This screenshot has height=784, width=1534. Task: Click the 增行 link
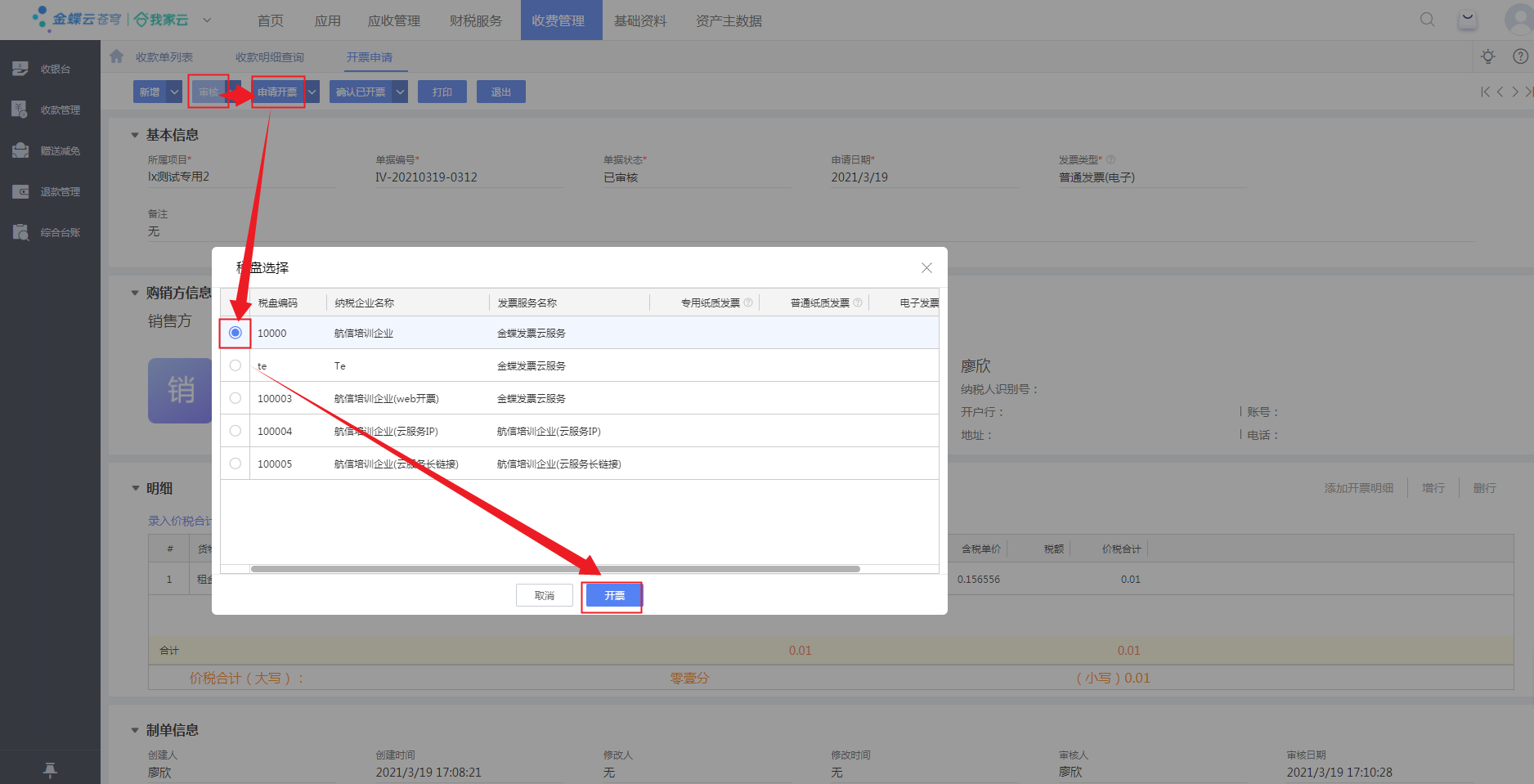pyautogui.click(x=1433, y=488)
